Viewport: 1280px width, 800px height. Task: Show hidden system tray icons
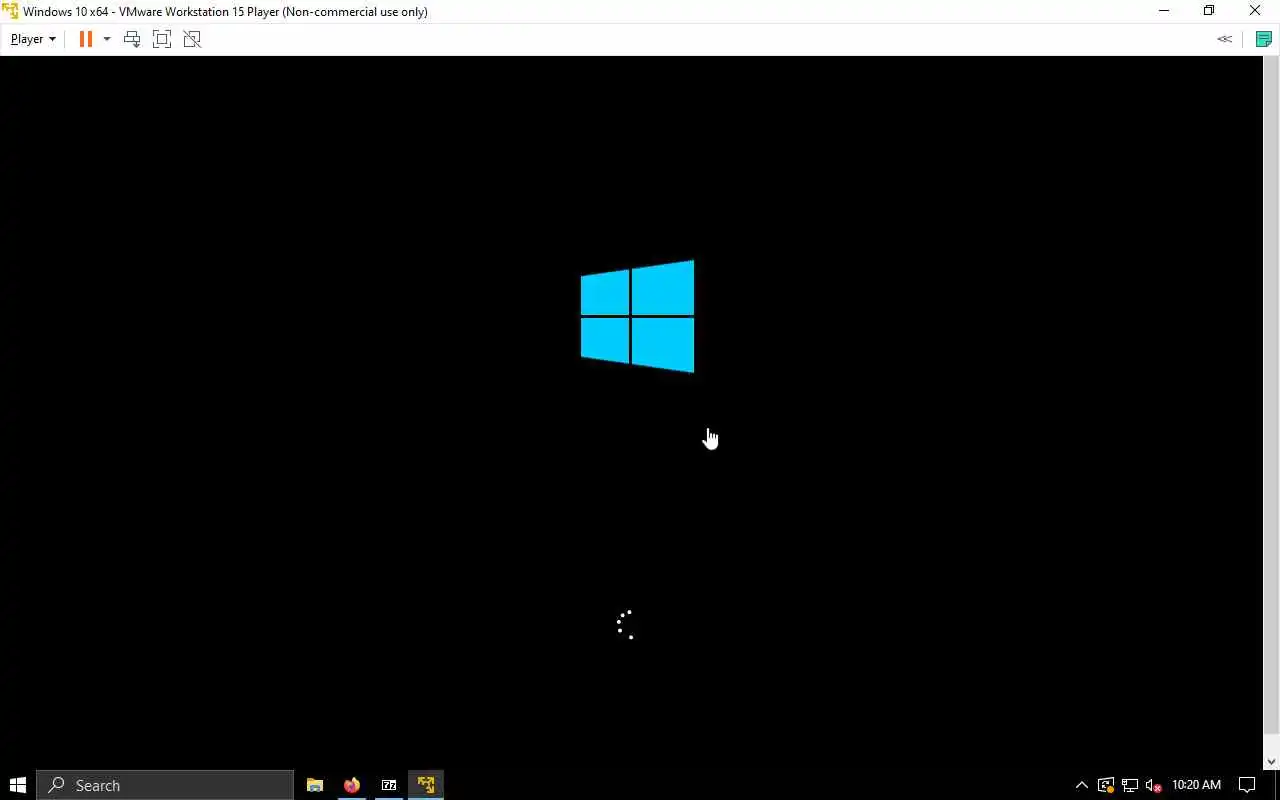coord(1081,785)
